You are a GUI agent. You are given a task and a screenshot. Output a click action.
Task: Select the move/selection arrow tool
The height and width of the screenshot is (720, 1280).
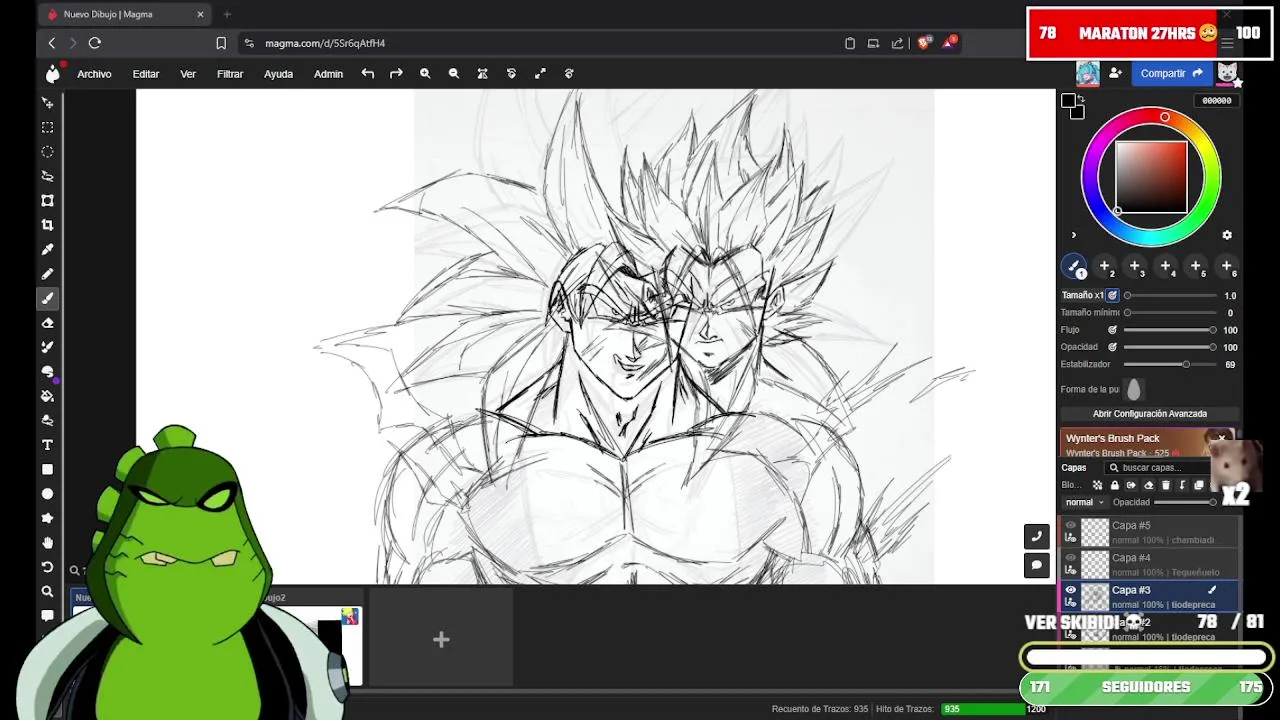(x=47, y=103)
